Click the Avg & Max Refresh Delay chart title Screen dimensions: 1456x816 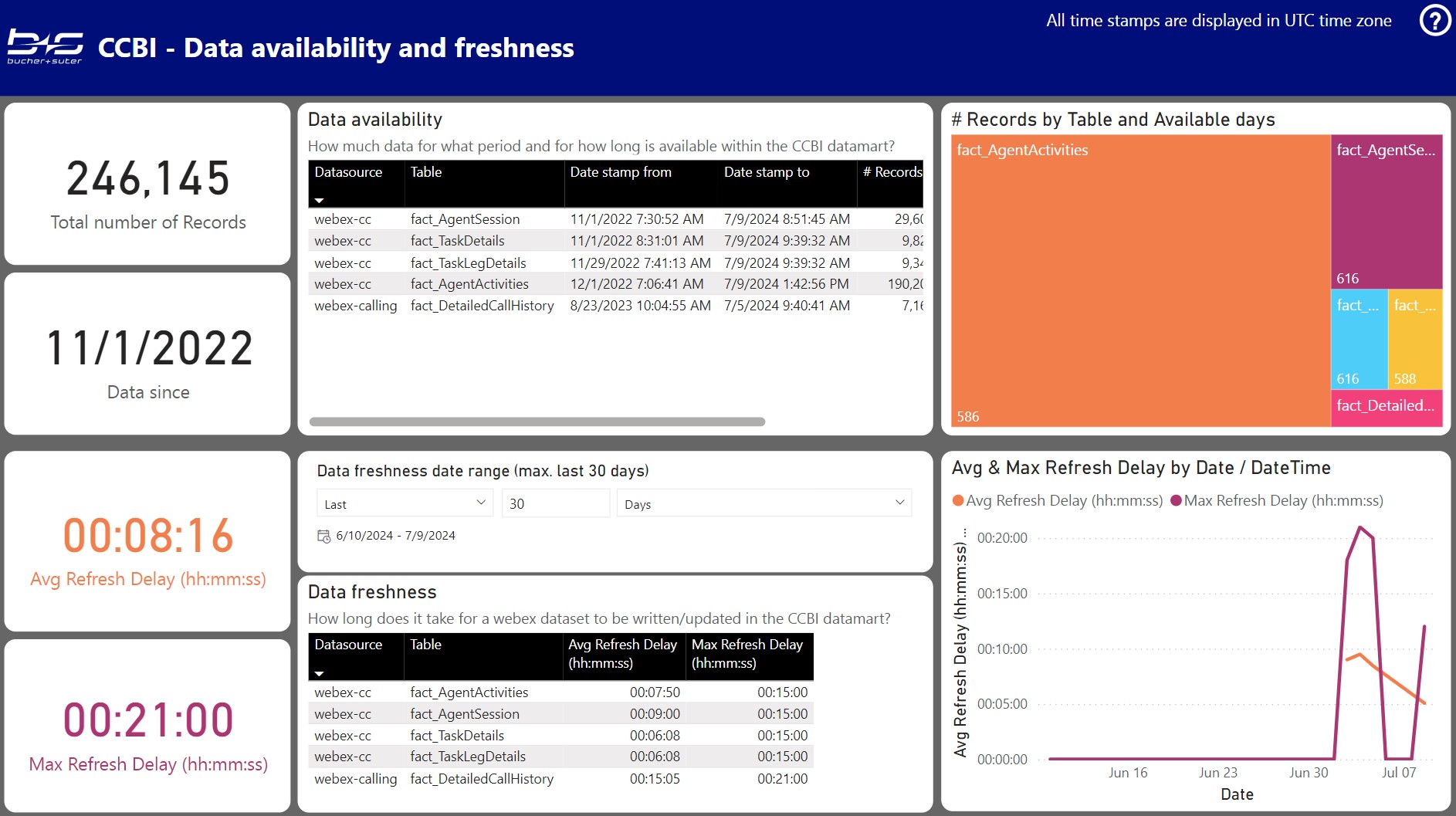click(x=1141, y=468)
